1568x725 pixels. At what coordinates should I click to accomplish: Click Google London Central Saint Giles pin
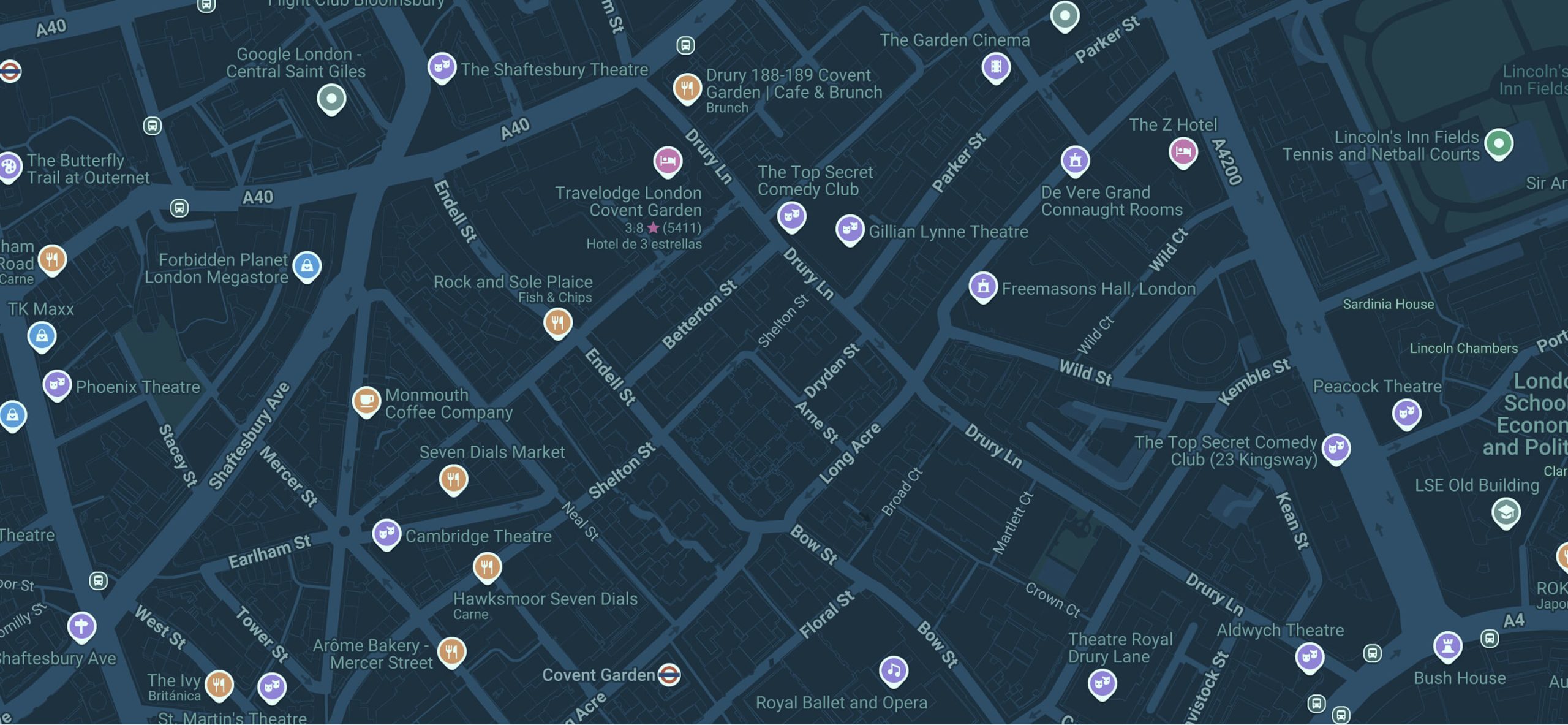(x=331, y=98)
